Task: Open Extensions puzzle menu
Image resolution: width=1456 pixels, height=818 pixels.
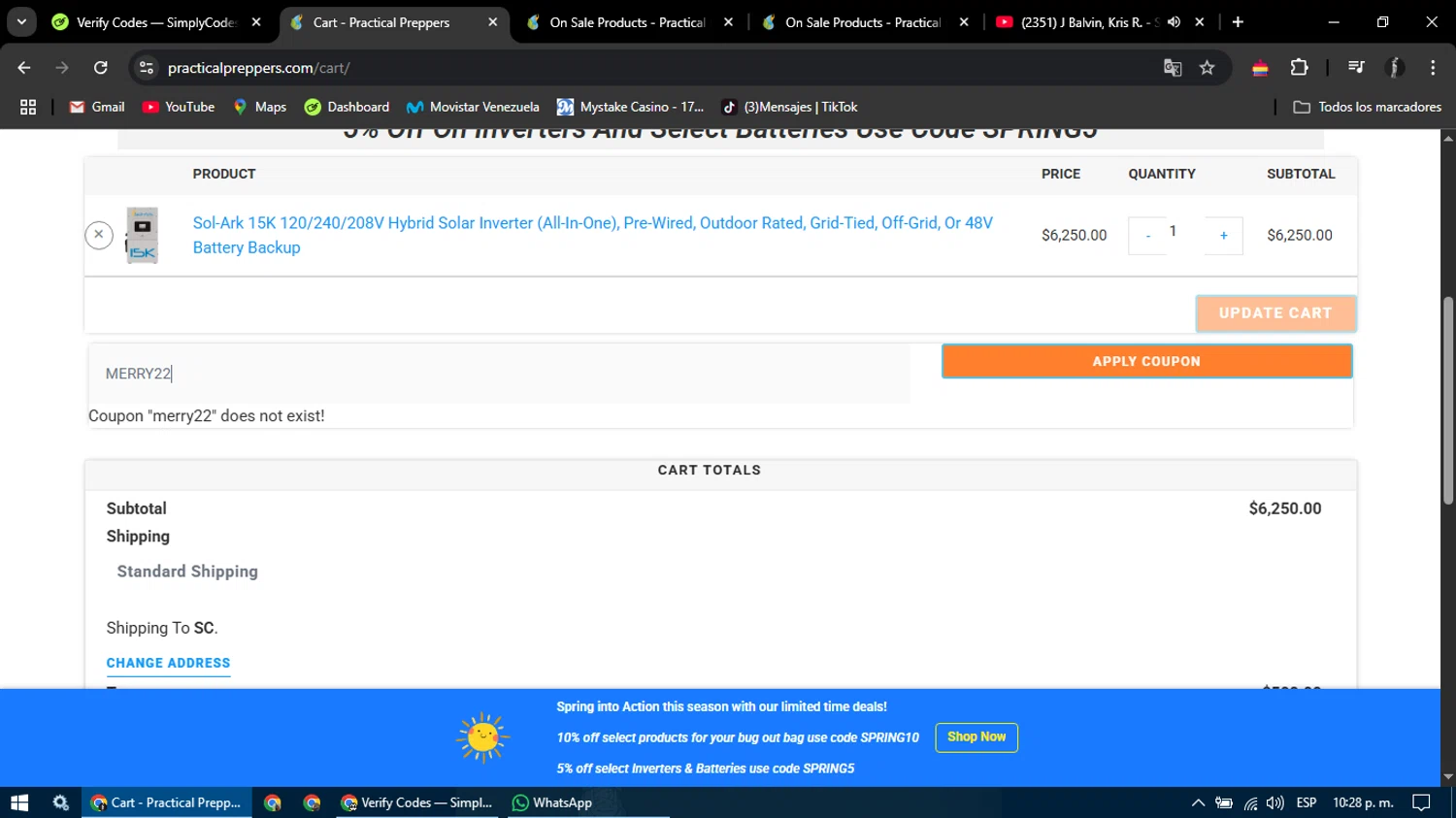Action: pos(1299,68)
